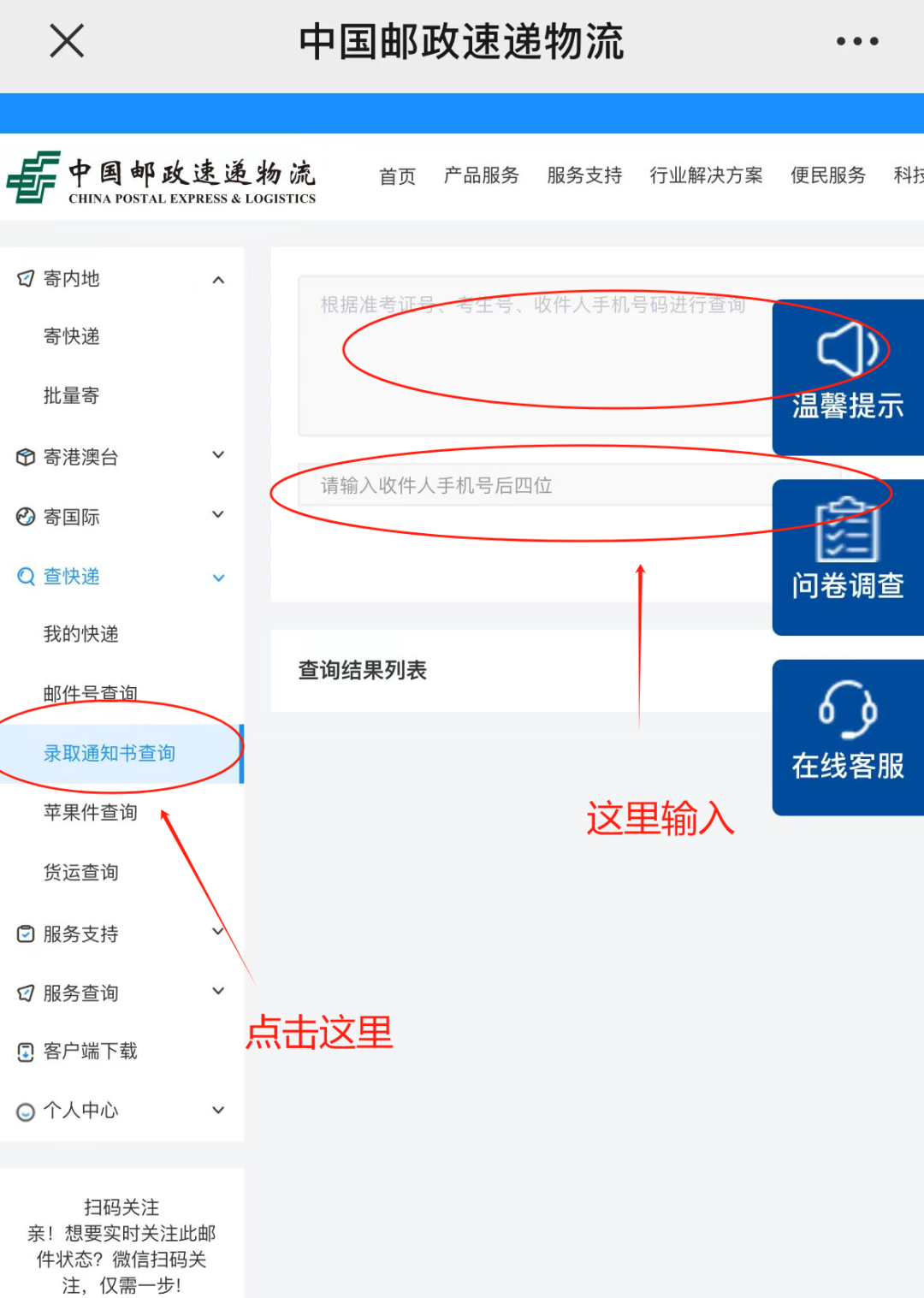Expand the 服务支持 sidebar section
The image size is (924, 1298).
click(219, 933)
